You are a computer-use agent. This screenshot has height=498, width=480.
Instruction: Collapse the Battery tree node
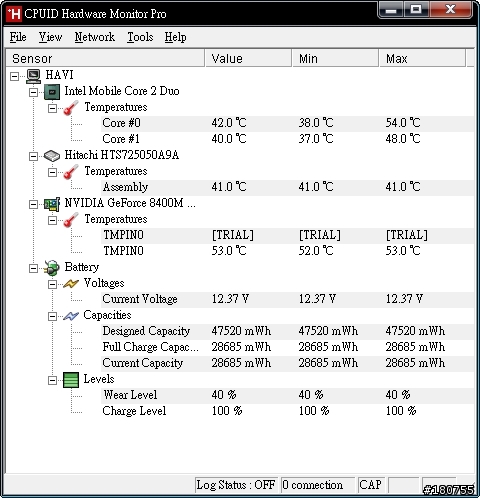33,268
